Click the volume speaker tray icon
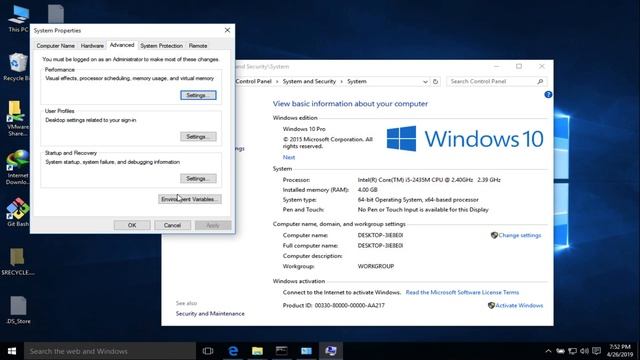The image size is (640, 360). click(584, 351)
